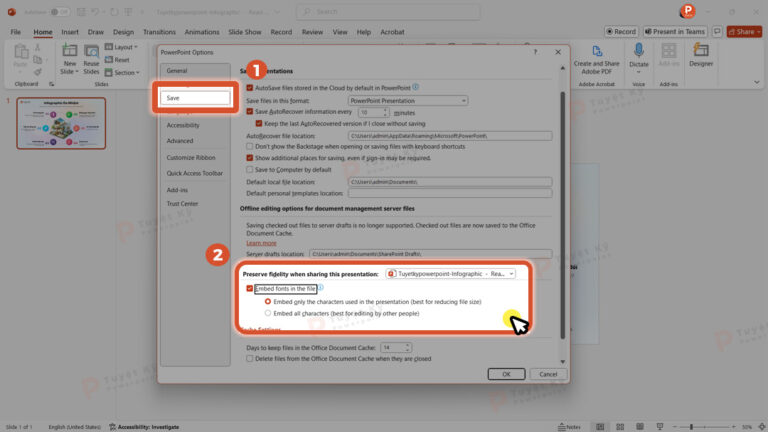The height and width of the screenshot is (432, 768).
Task: Expand the Share button dropdown
Action: [759, 31]
